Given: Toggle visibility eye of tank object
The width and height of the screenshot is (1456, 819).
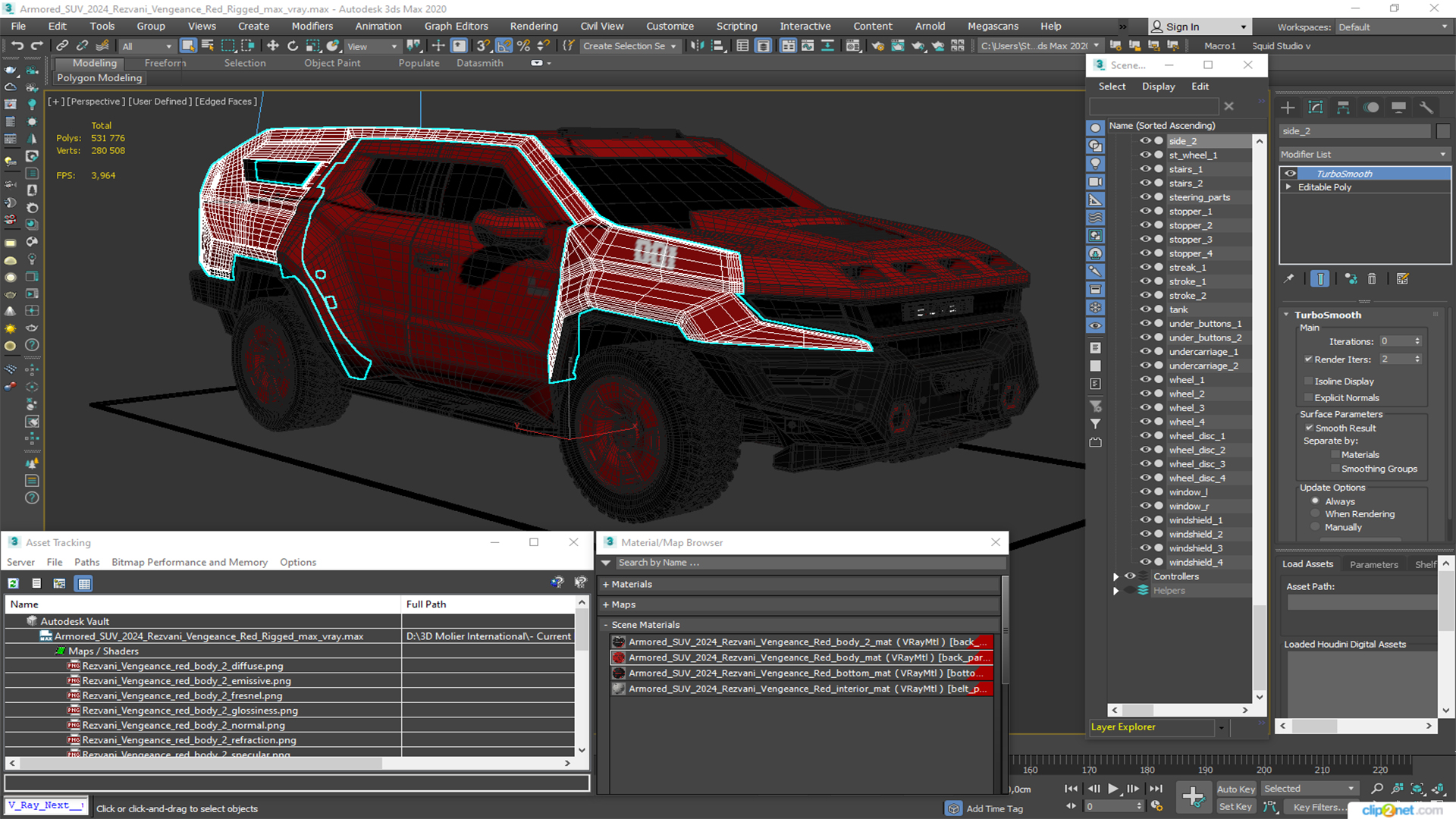Looking at the screenshot, I should pyautogui.click(x=1145, y=309).
